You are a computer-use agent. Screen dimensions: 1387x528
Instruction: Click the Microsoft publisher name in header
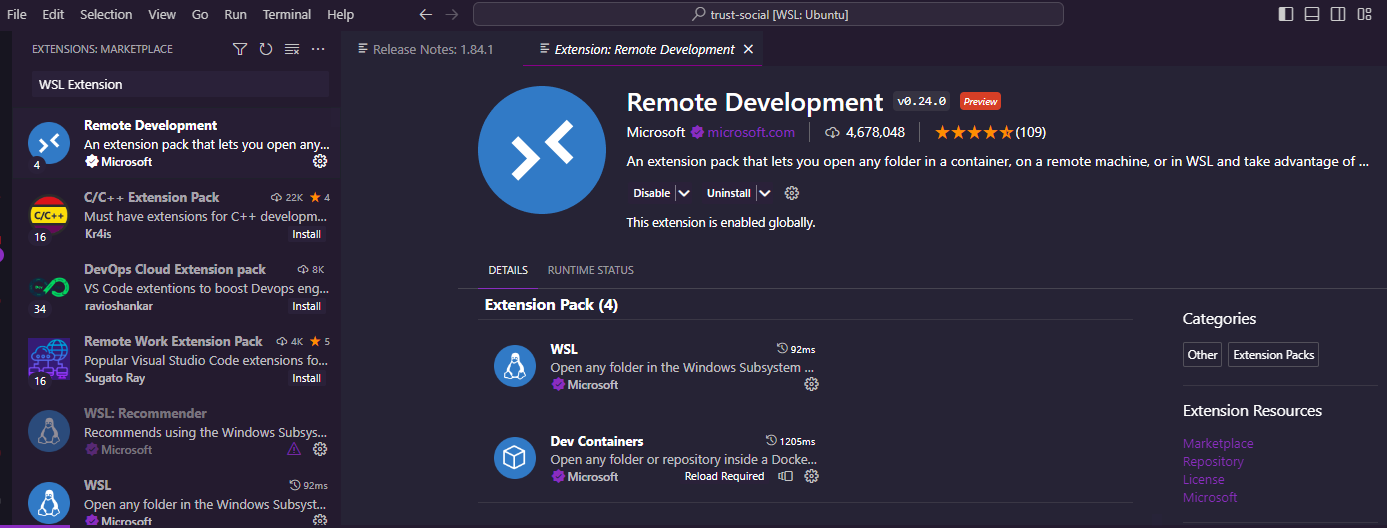(x=656, y=132)
